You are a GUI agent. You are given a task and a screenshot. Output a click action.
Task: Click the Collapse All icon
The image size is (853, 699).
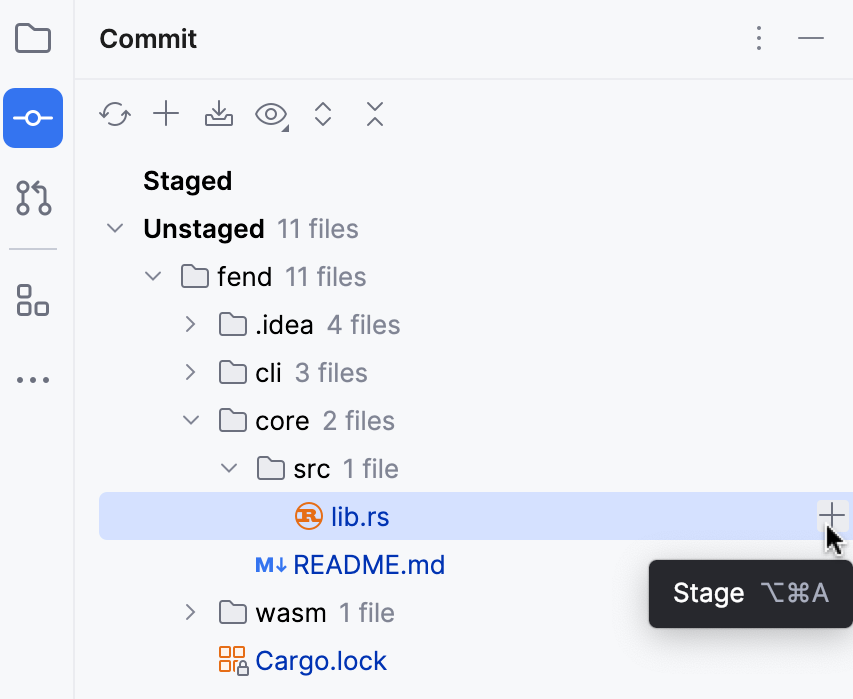pos(374,114)
